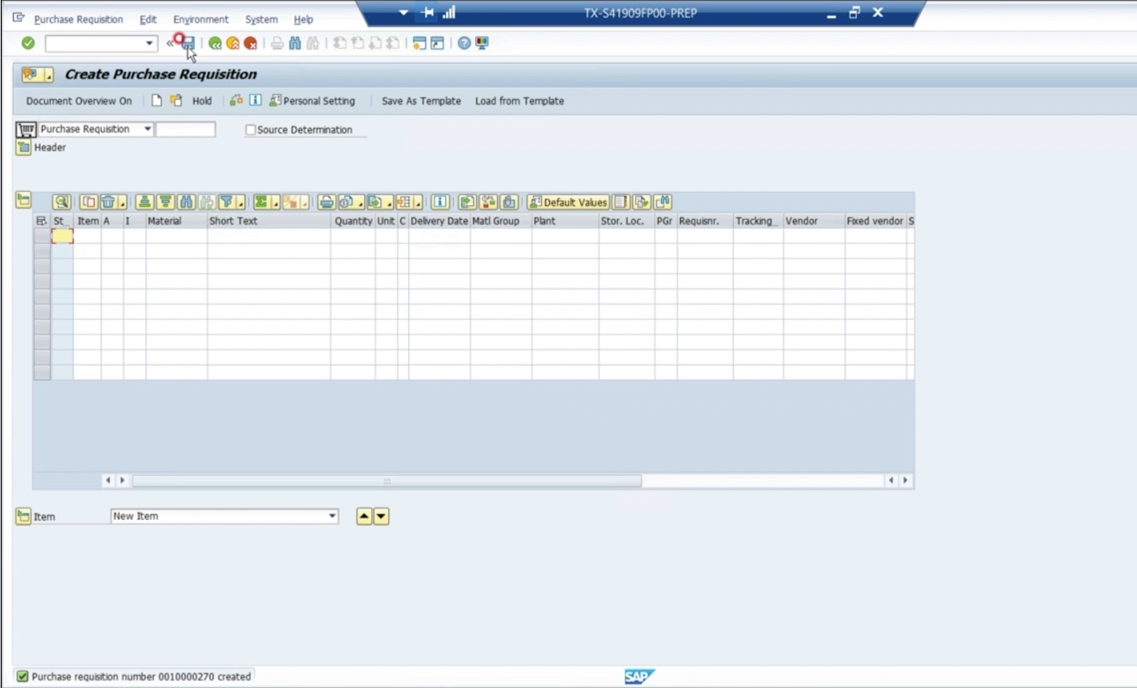Open the Purchase Requisition menu
The image size is (1137, 688).
pos(78,20)
